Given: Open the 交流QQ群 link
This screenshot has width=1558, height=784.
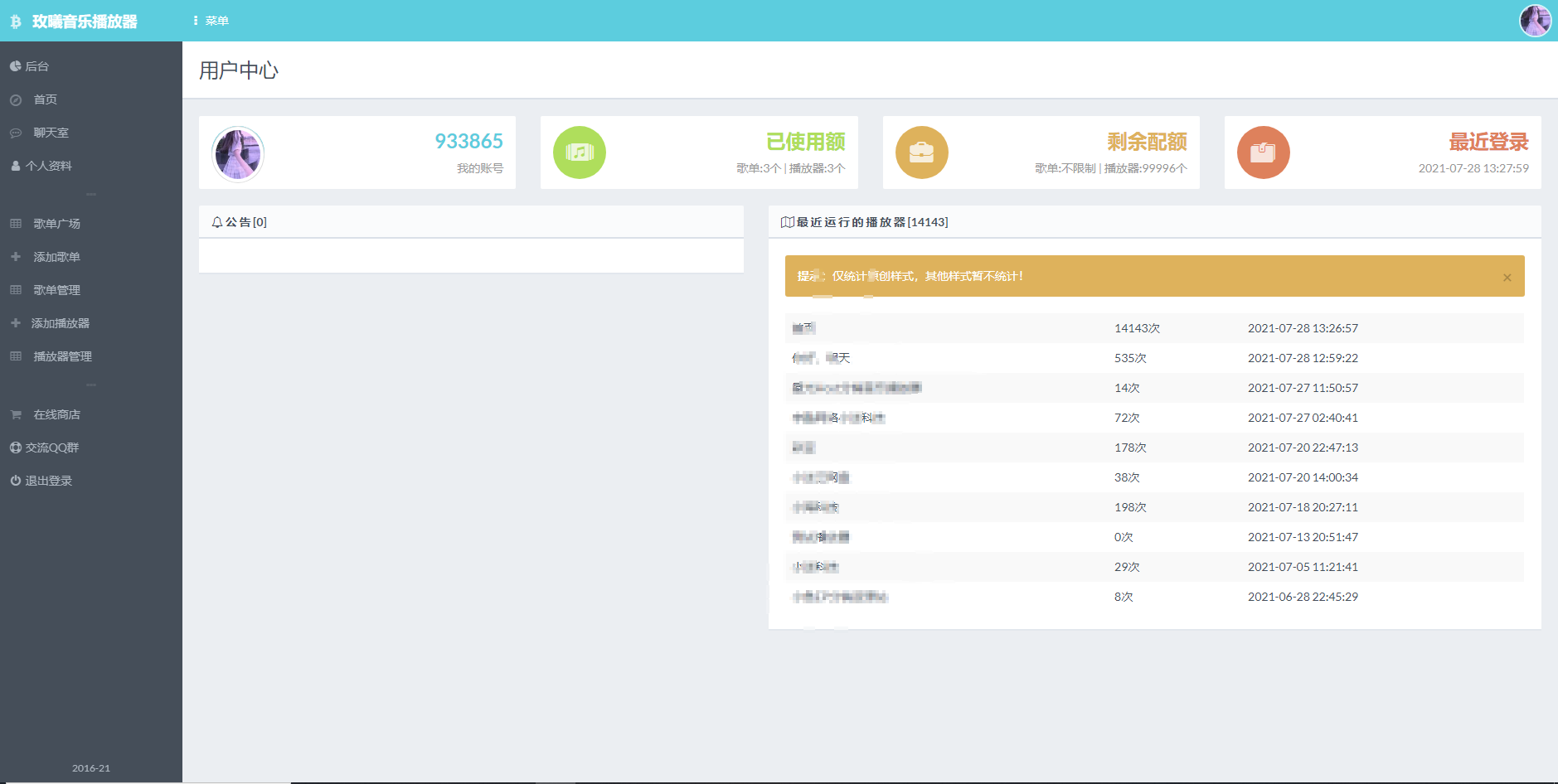Looking at the screenshot, I should pyautogui.click(x=51, y=448).
